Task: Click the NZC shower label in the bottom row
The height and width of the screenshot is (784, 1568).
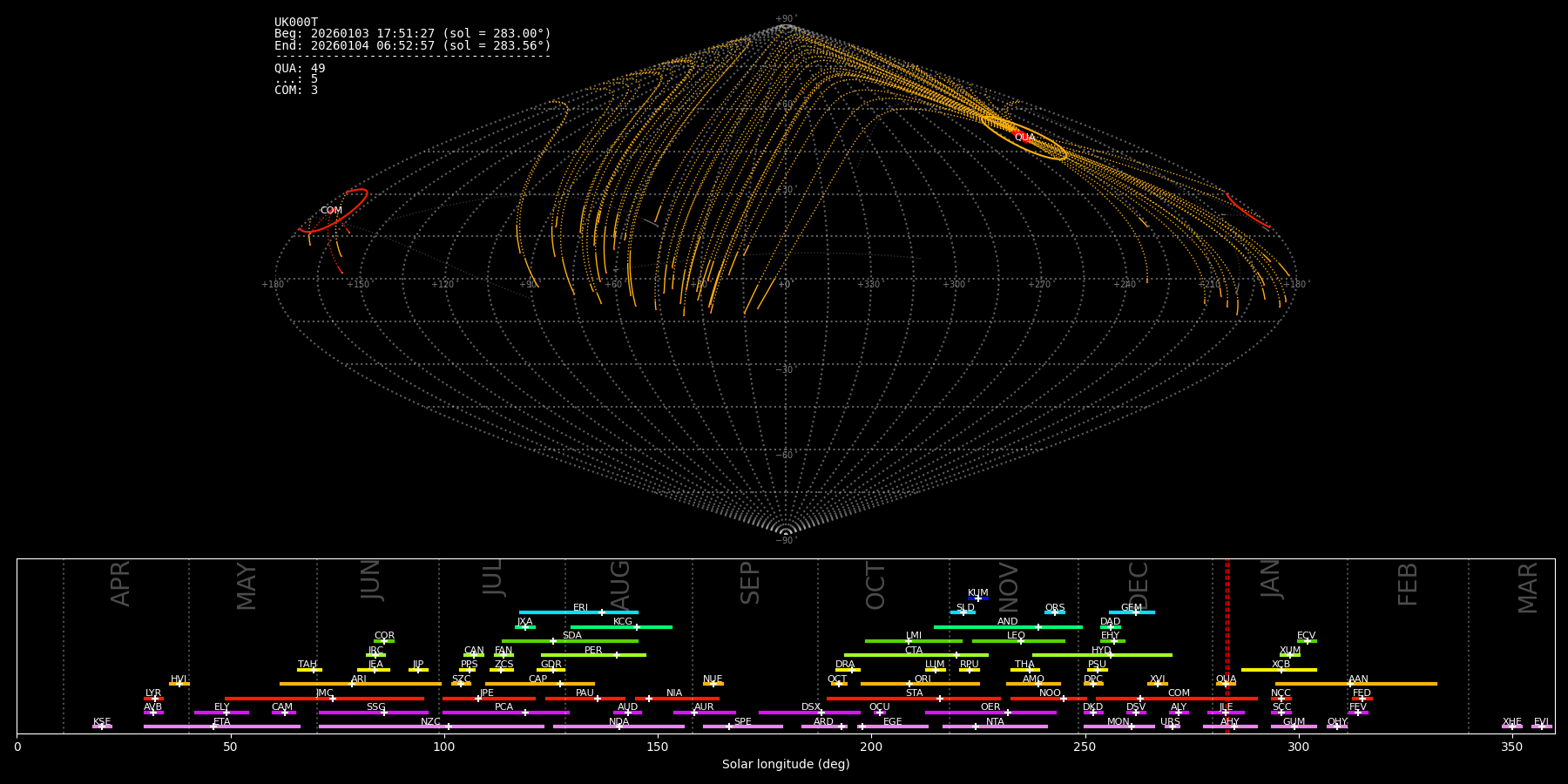Action: pos(430,721)
